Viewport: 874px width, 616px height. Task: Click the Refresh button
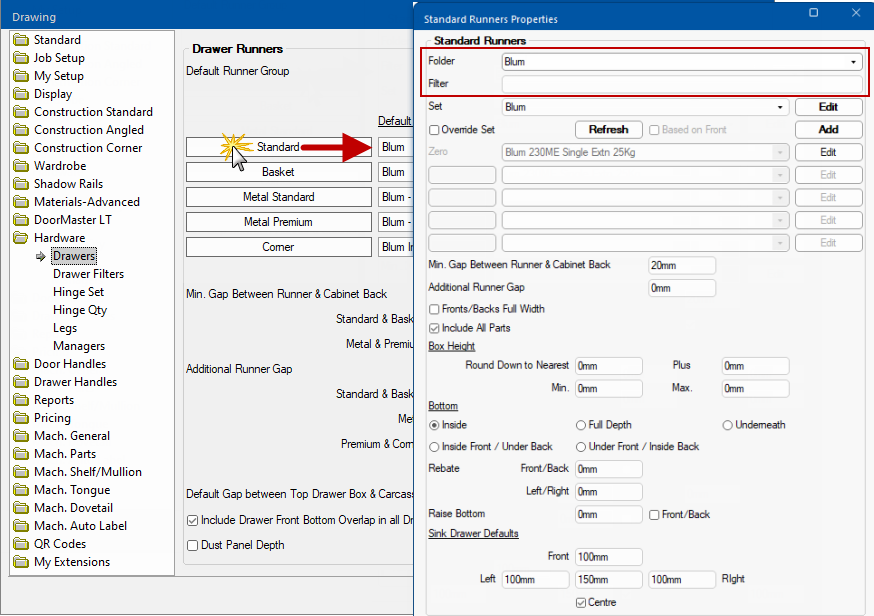coord(609,130)
